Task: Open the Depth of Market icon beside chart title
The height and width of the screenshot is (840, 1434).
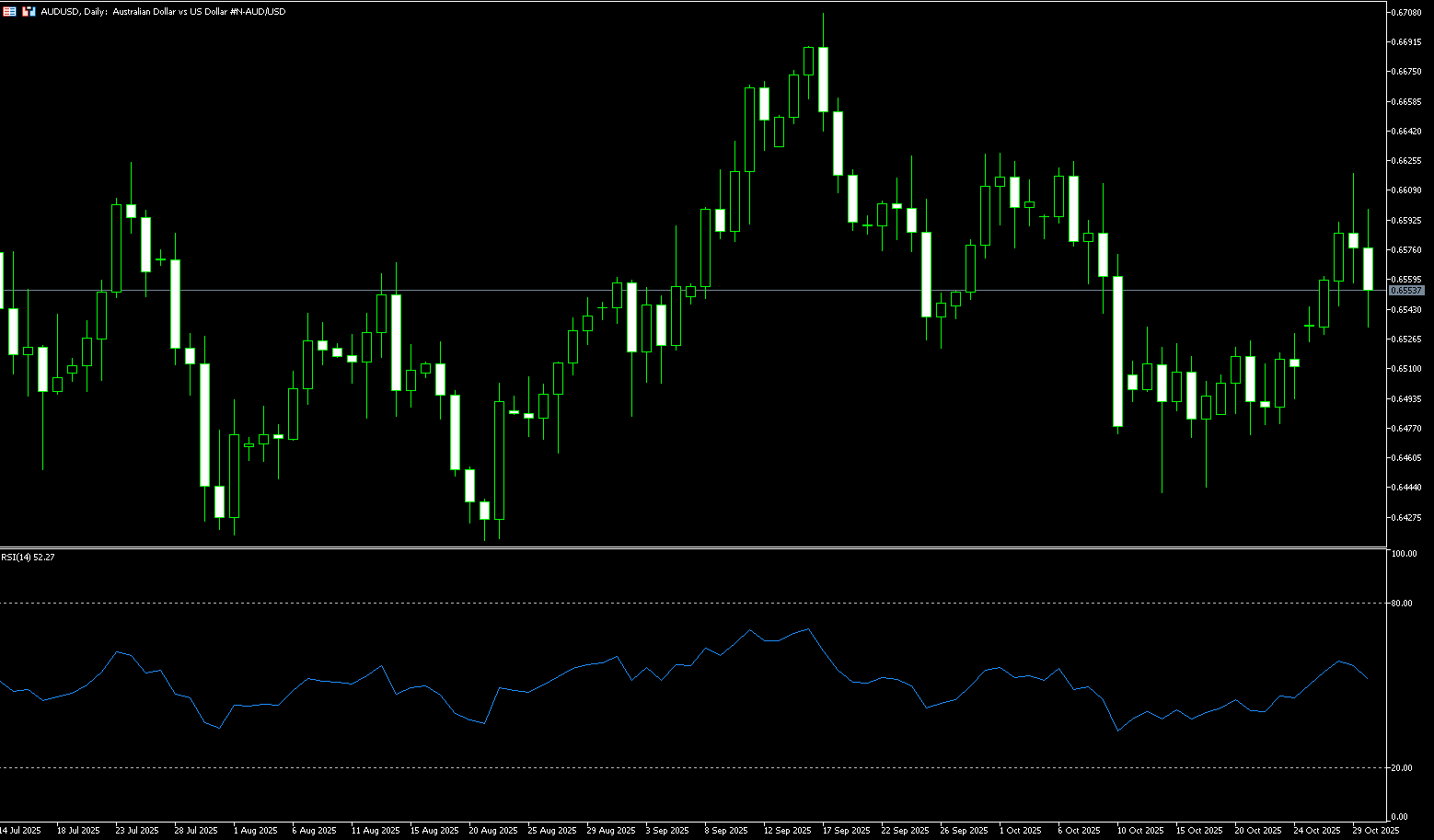Action: tap(29, 12)
